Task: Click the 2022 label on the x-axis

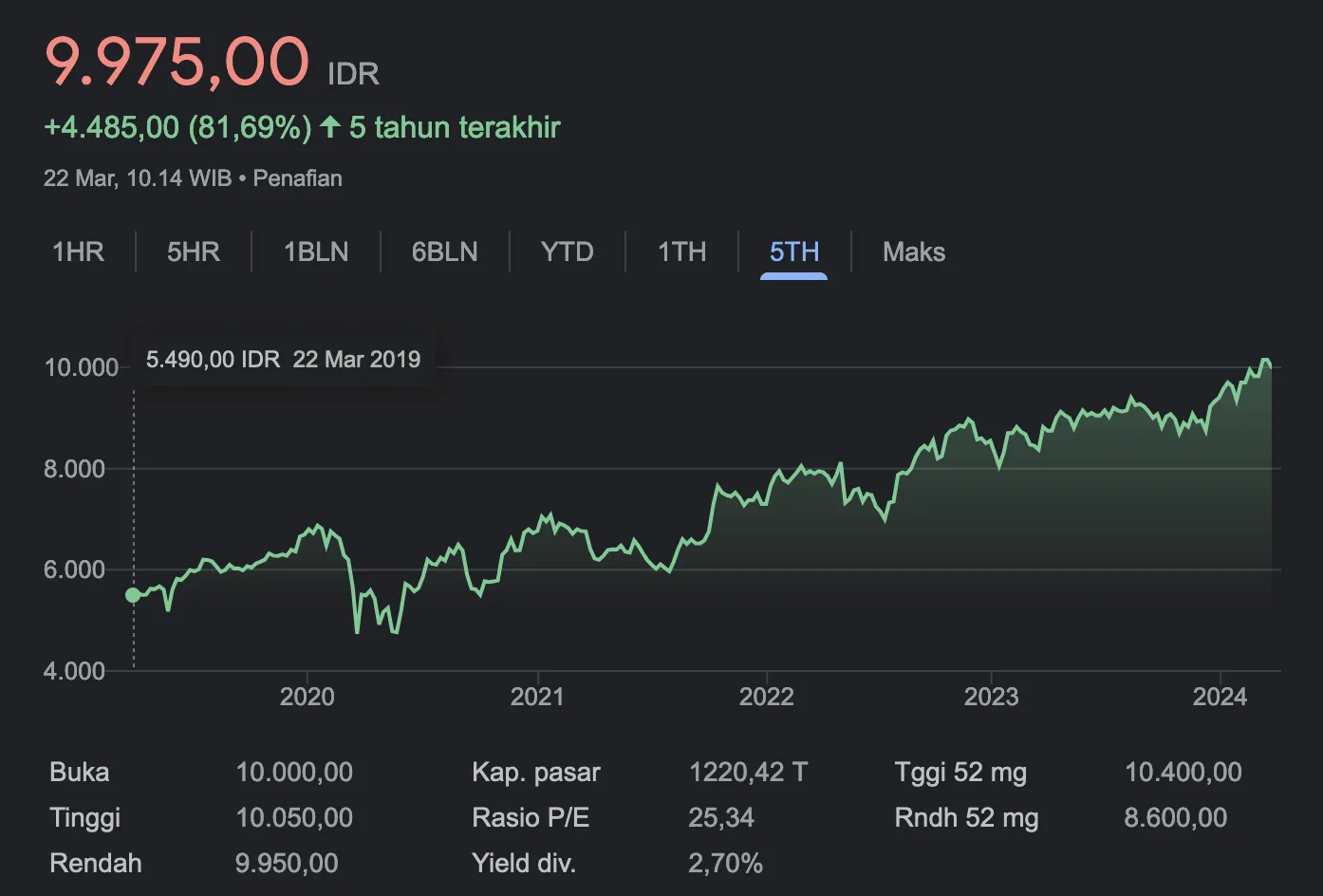Action: 766,697
